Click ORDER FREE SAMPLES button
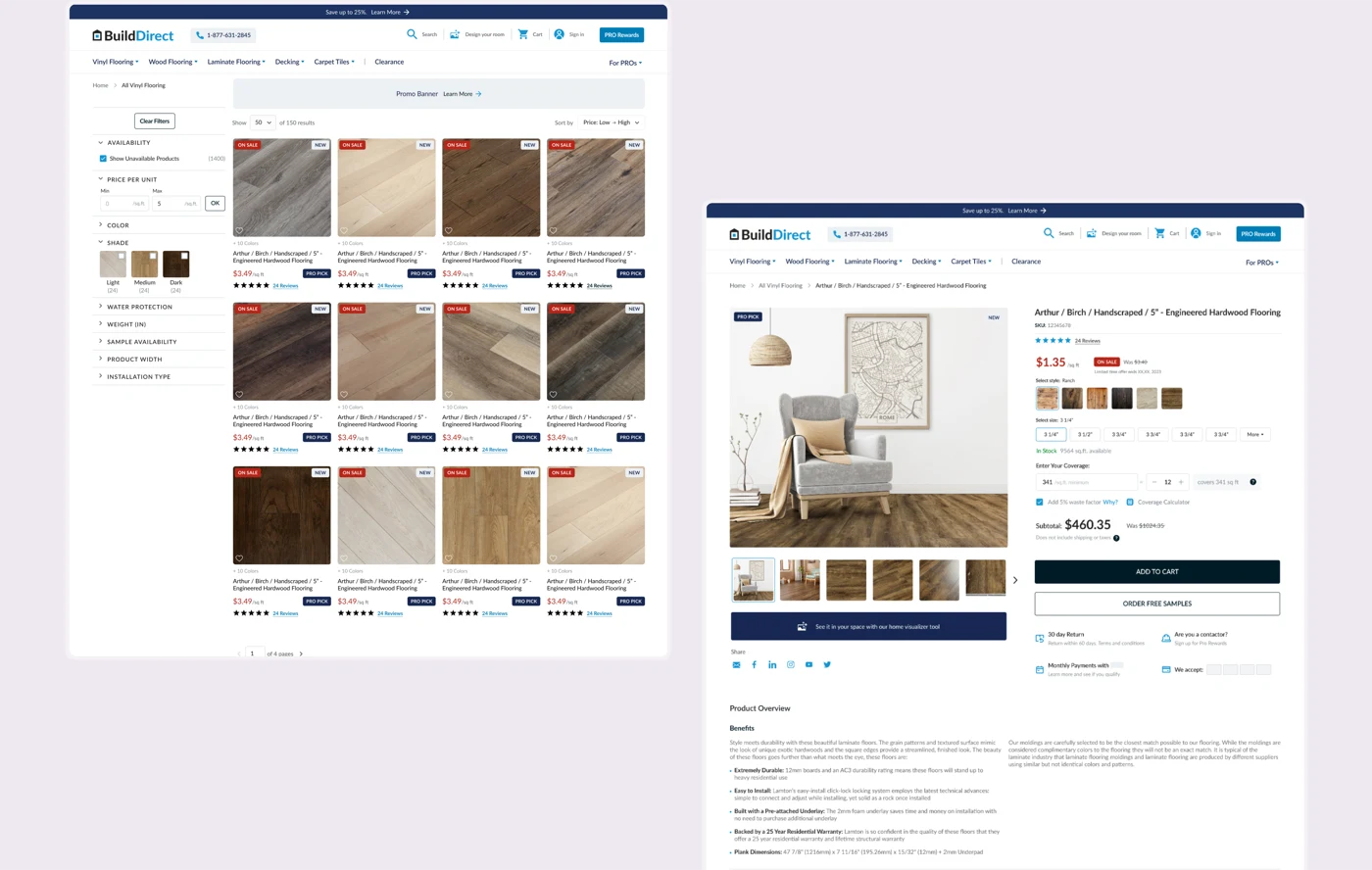Screen dimensions: 1372x870 [x=1157, y=604]
